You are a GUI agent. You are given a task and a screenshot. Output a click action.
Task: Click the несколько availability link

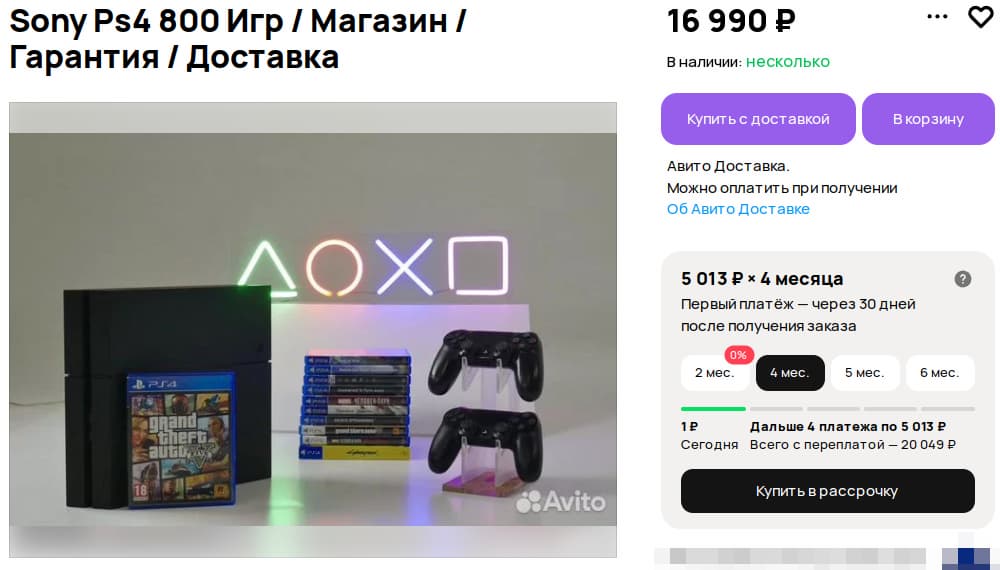click(x=788, y=62)
